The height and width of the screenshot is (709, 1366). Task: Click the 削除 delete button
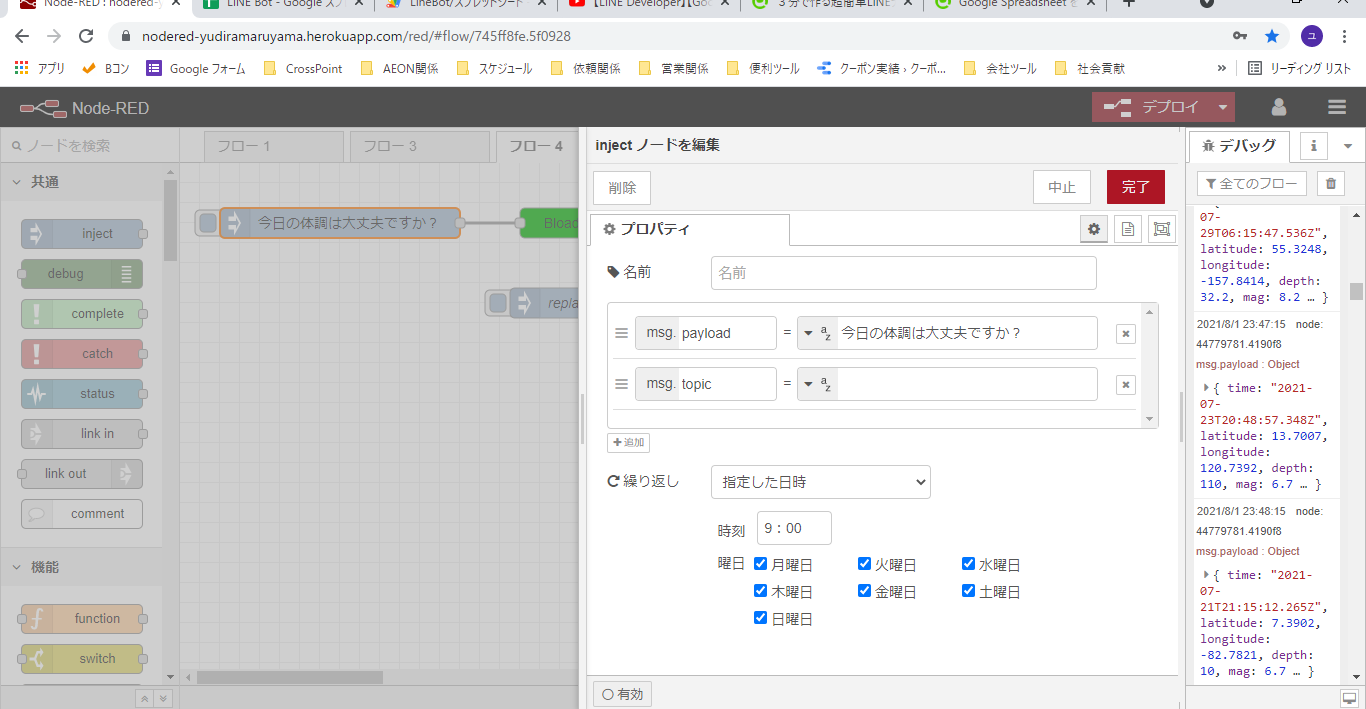(x=622, y=187)
